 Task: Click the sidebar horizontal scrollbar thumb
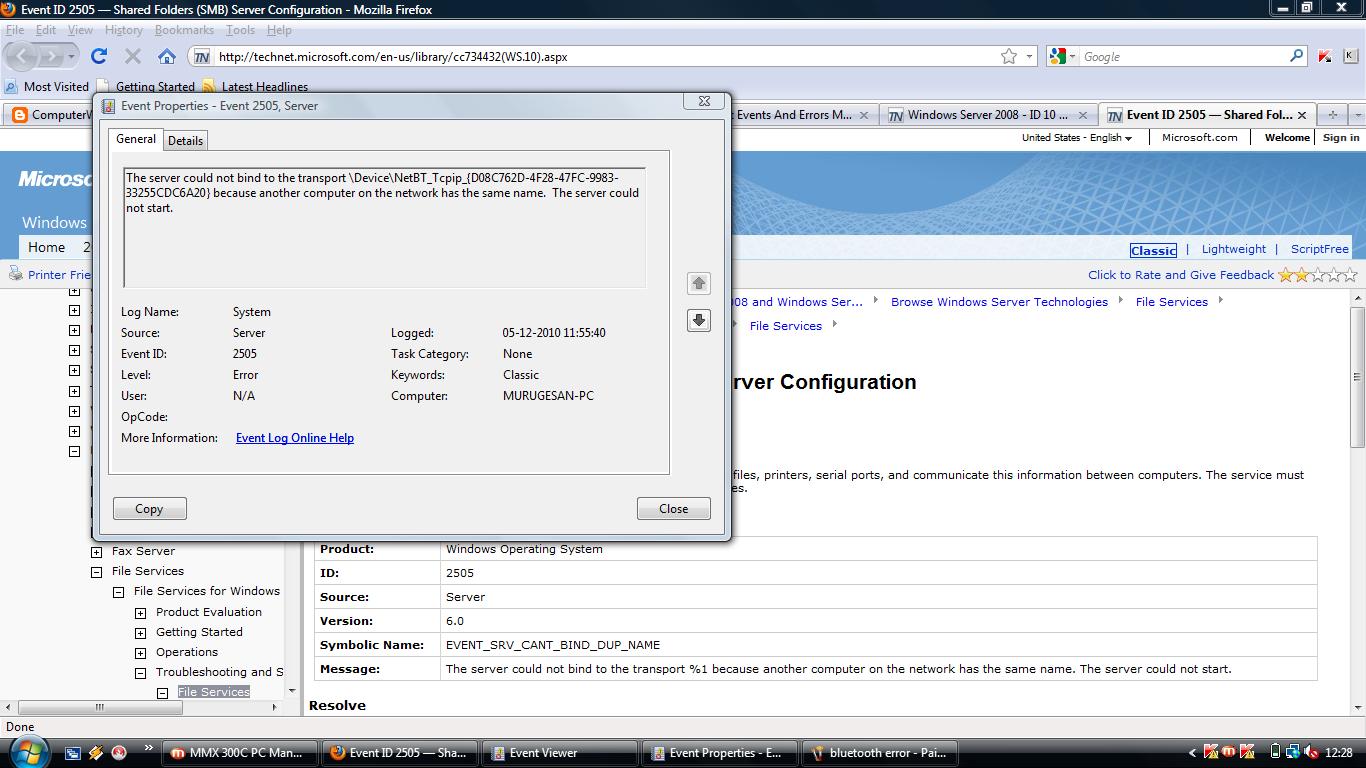coord(100,707)
